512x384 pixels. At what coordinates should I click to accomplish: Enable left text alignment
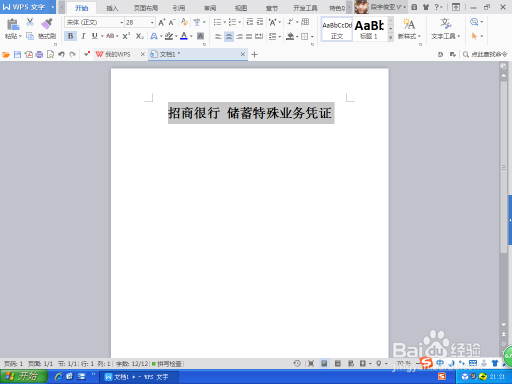pos(218,36)
